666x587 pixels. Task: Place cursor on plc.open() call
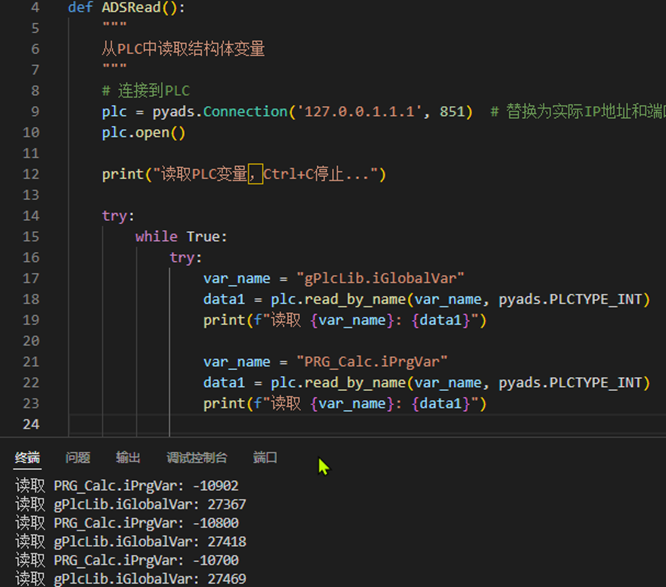coord(143,132)
